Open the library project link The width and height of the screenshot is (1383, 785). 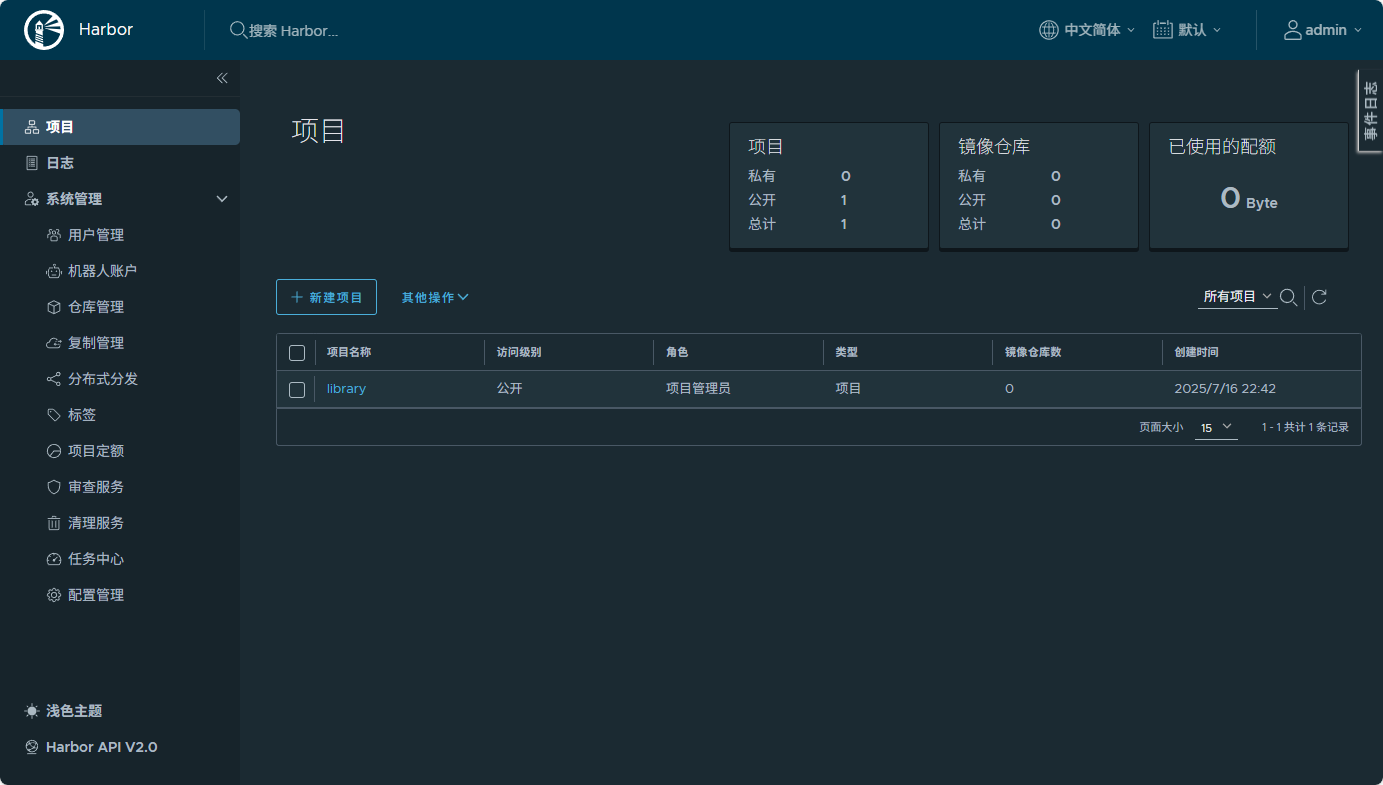346,389
